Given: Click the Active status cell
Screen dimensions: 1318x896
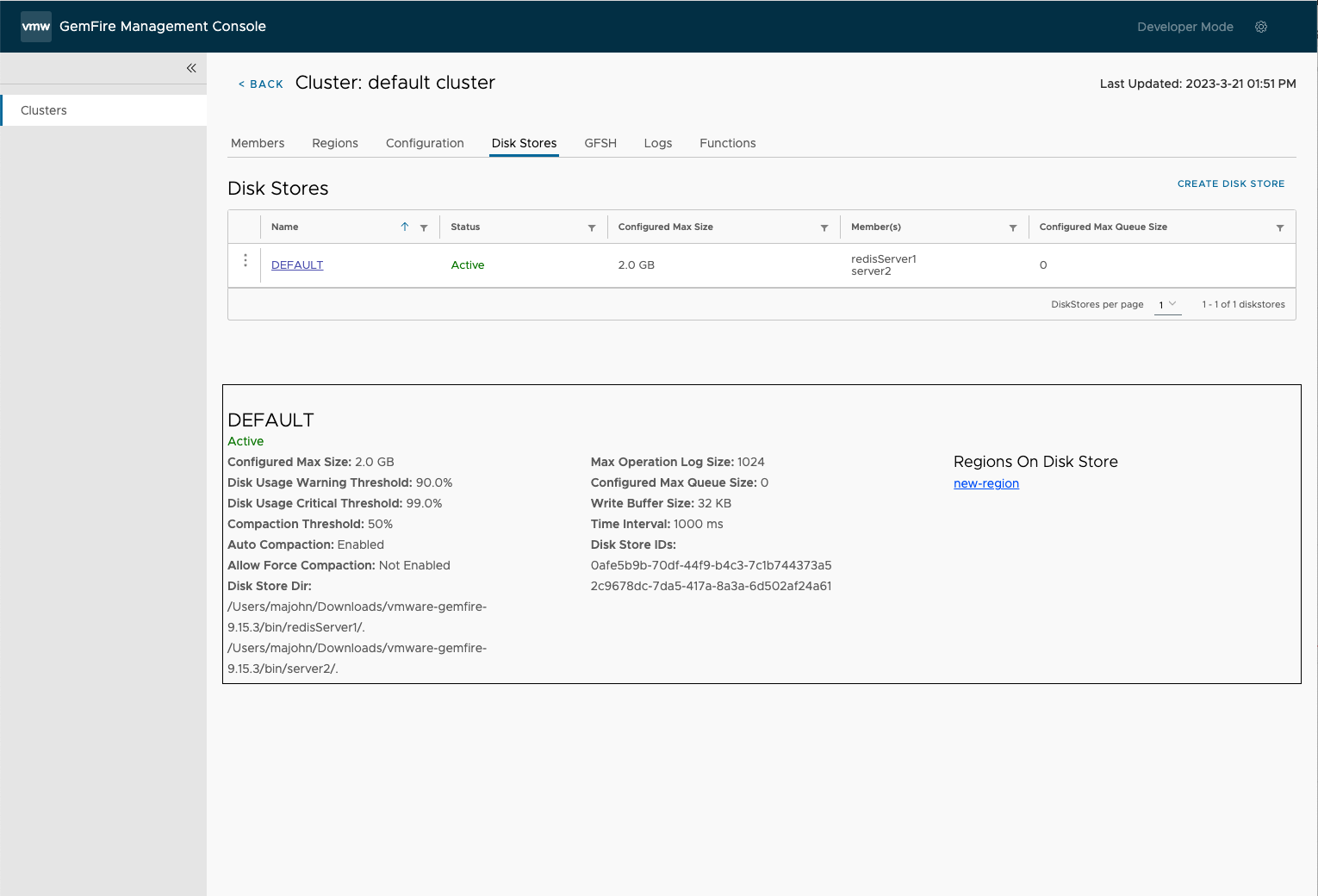Looking at the screenshot, I should pyautogui.click(x=468, y=264).
